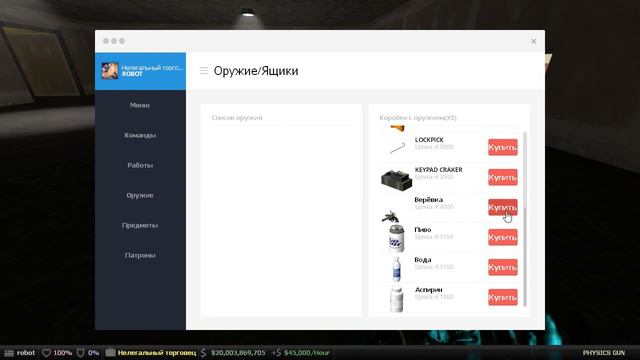Click the water bottle image
640x360 pixels.
pos(396,269)
